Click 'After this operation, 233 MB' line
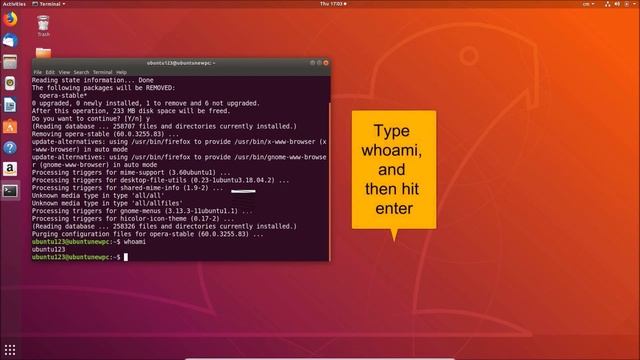This screenshot has width=640, height=360. point(131,111)
